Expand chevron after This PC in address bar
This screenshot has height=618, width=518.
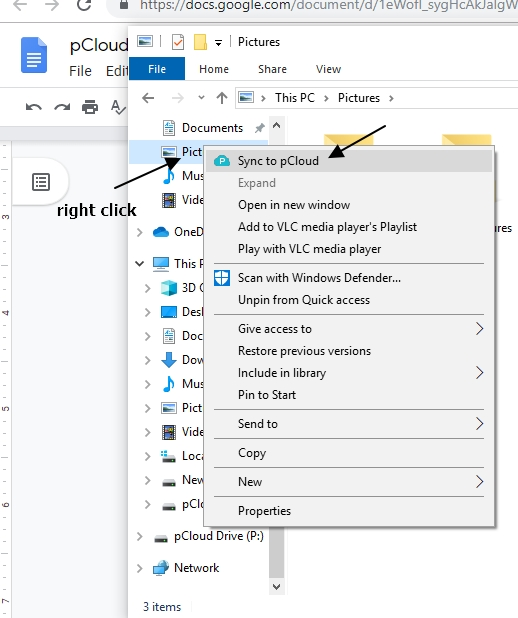326,98
